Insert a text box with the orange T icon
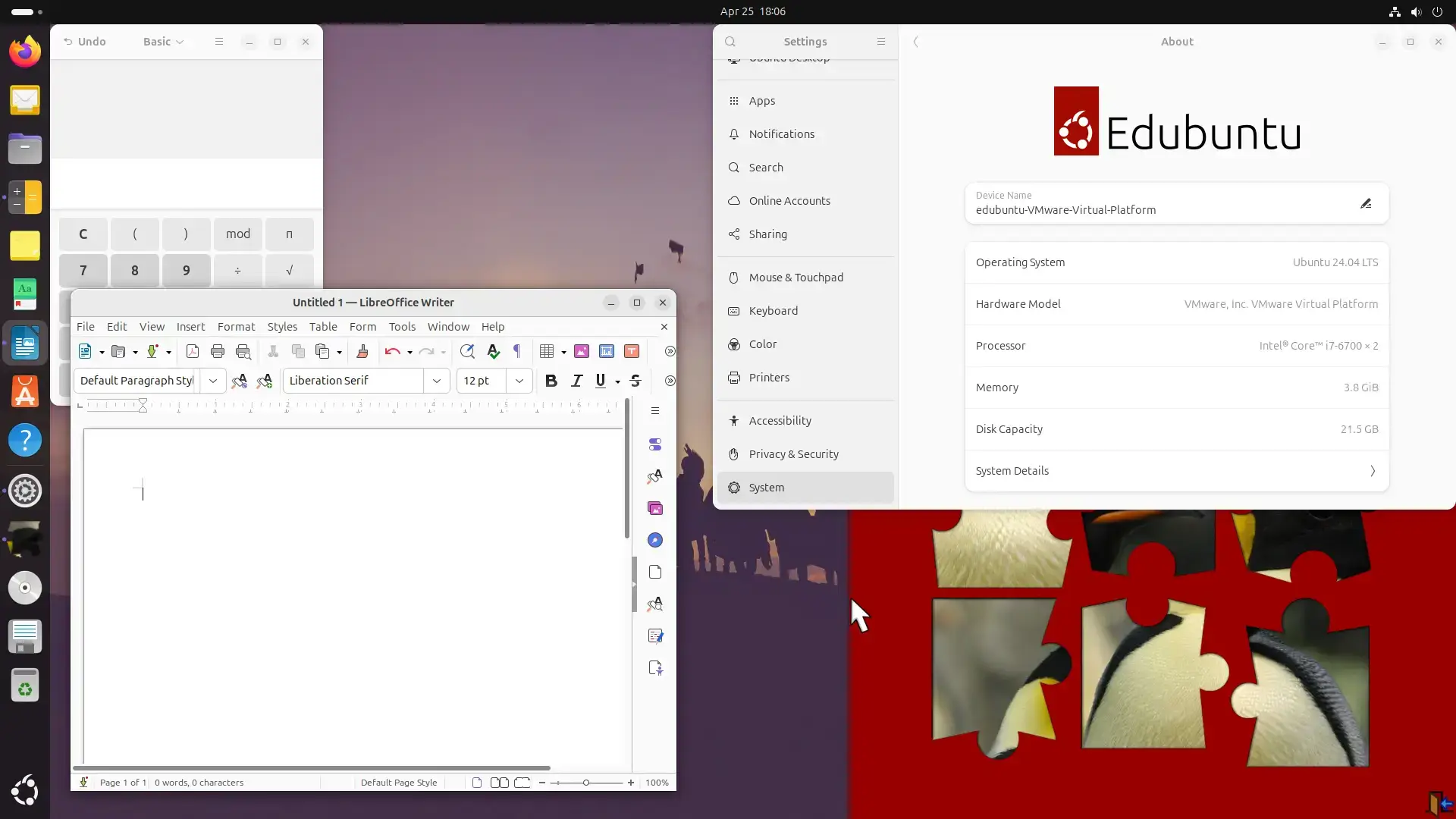 (632, 351)
